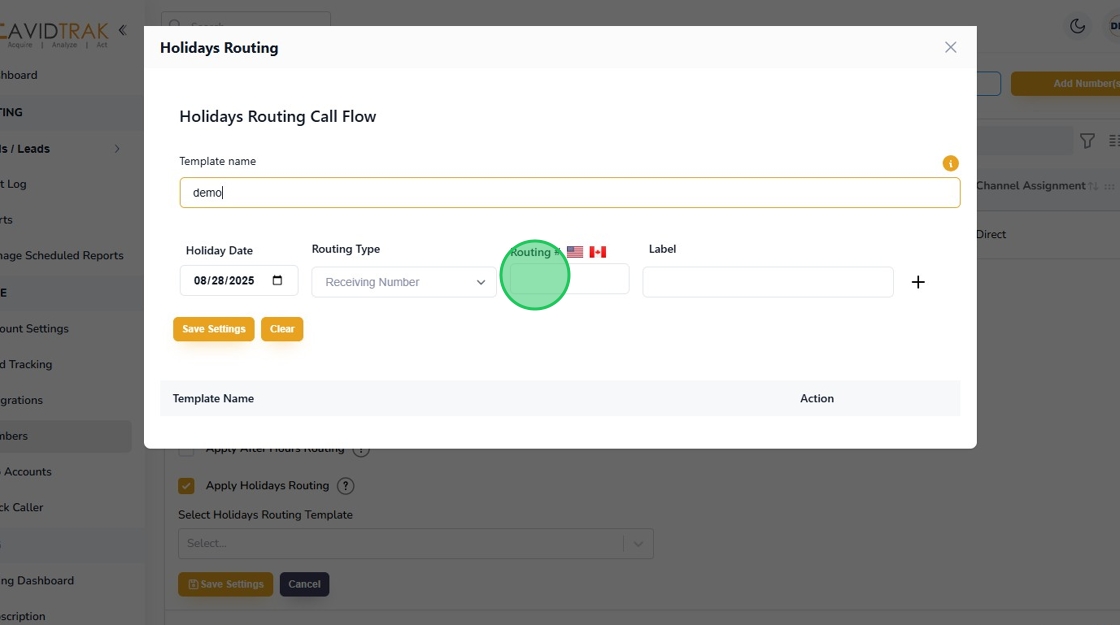Click the help icon beside Apply Holidays Routing
1120x625 pixels.
pyautogui.click(x=346, y=486)
